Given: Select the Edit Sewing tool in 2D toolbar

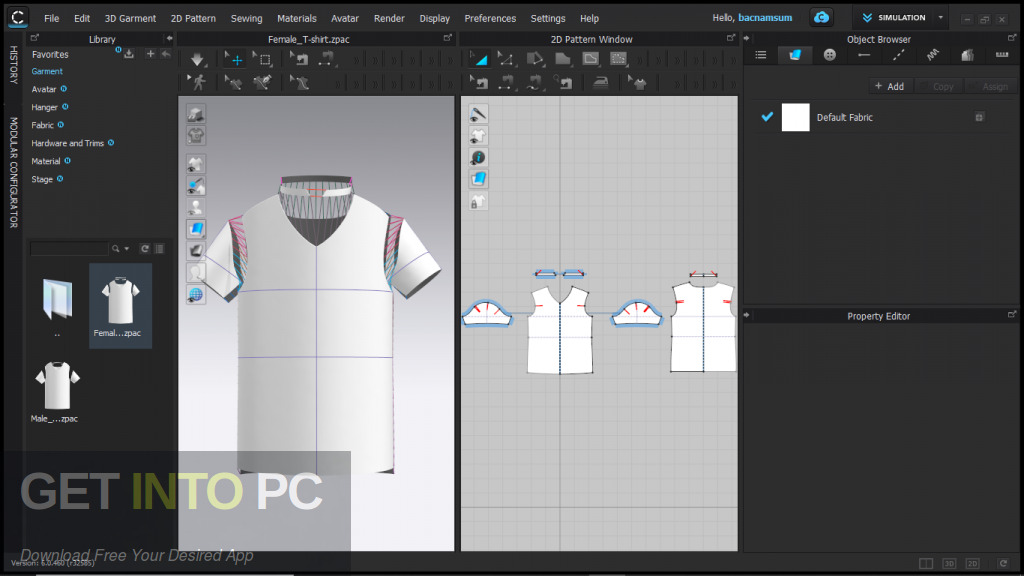Looking at the screenshot, I should pyautogui.click(x=479, y=82).
